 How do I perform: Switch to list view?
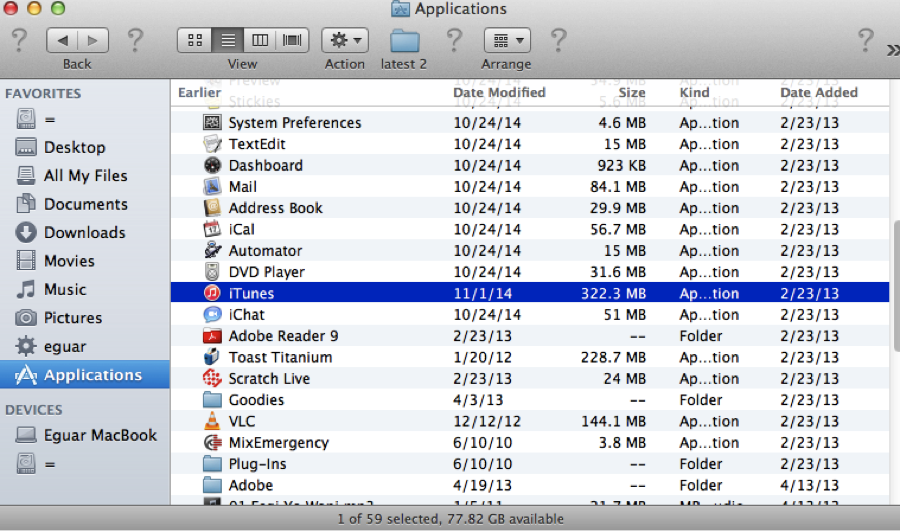point(228,40)
